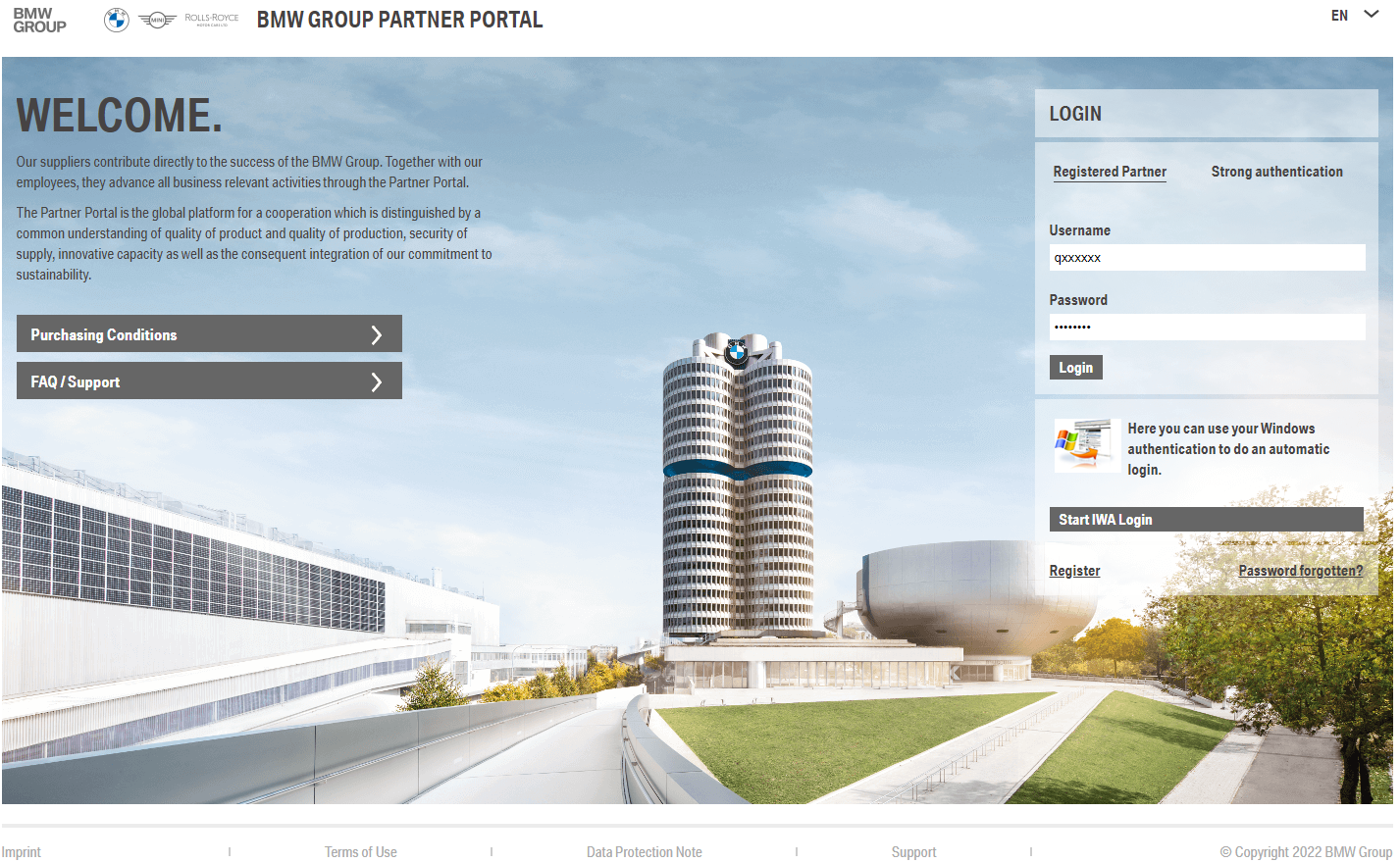Switch to the Registered Partner tab
The width and height of the screenshot is (1400, 863).
point(1110,172)
